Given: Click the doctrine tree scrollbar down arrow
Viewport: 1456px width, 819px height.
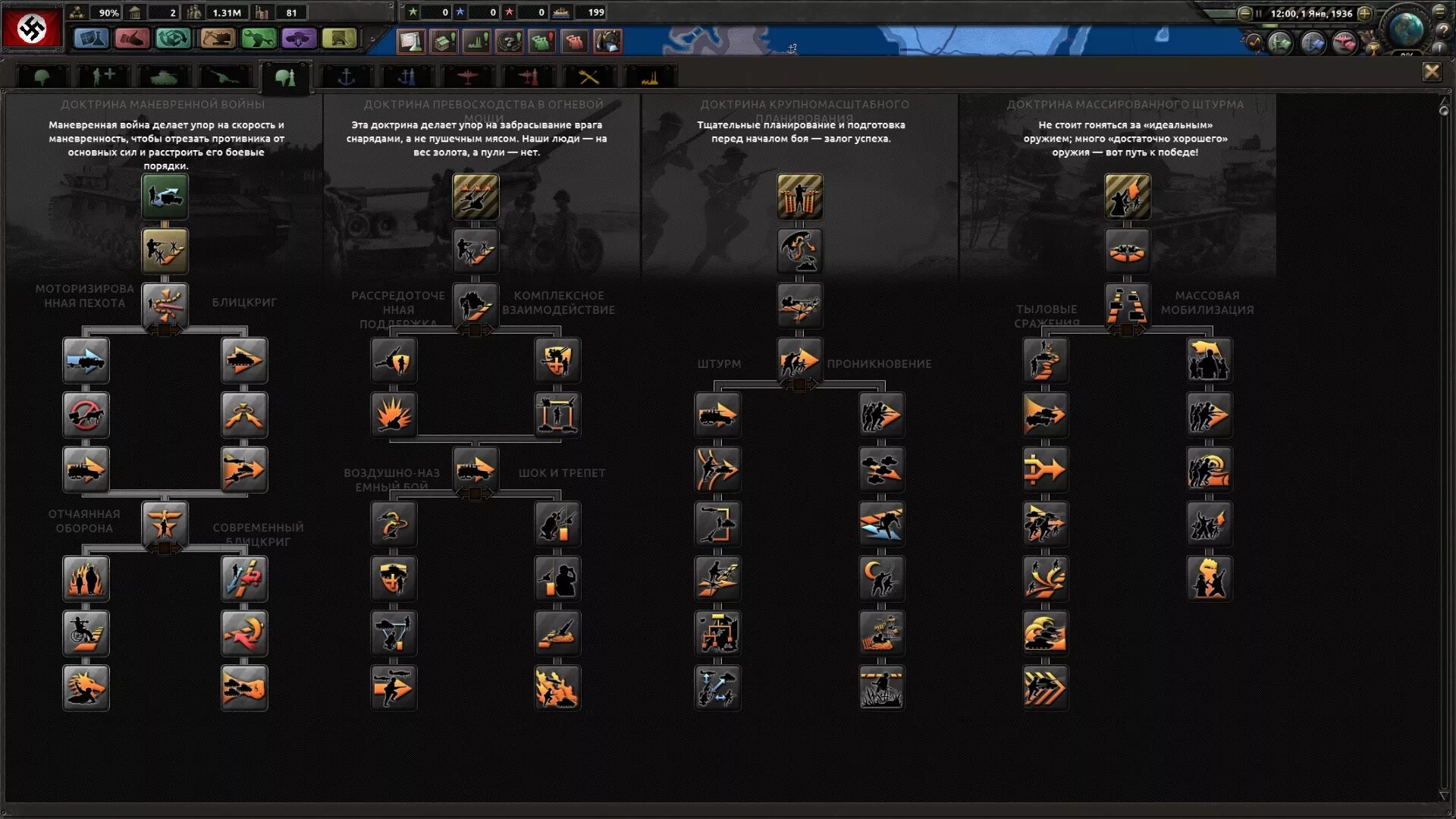Looking at the screenshot, I should point(1444,795).
